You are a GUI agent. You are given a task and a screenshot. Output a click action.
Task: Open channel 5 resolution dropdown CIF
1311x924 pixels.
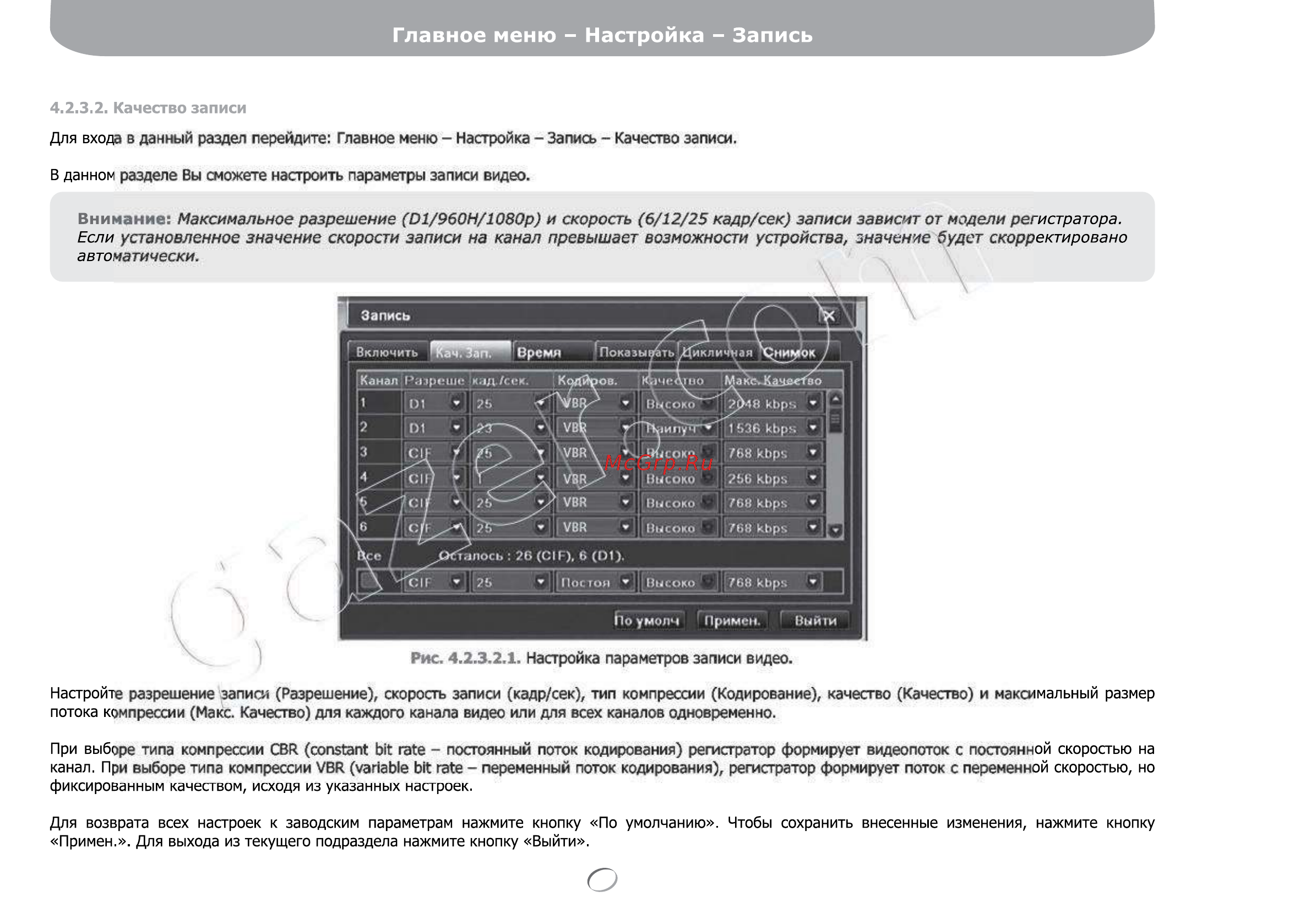pyautogui.click(x=434, y=503)
